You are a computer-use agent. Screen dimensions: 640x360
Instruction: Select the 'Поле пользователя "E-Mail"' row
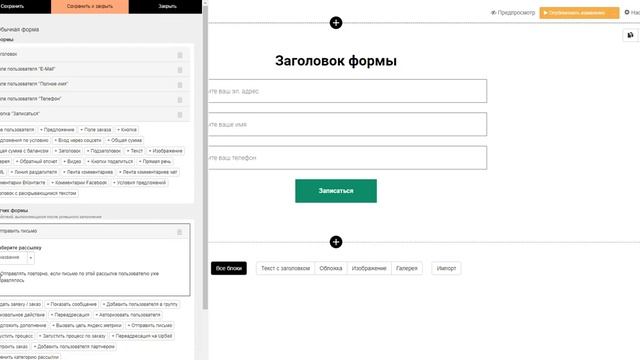(95, 69)
